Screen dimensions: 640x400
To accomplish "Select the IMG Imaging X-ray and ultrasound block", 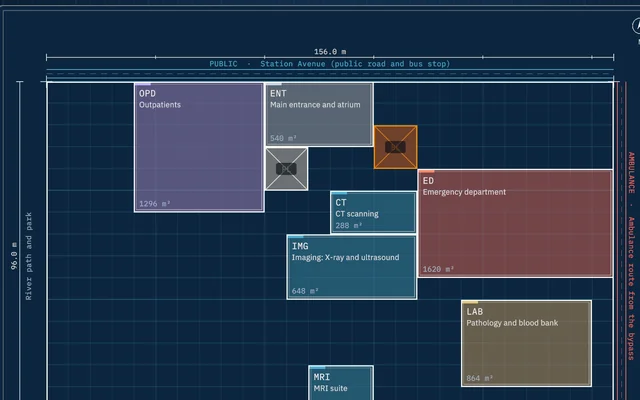I will point(352,267).
